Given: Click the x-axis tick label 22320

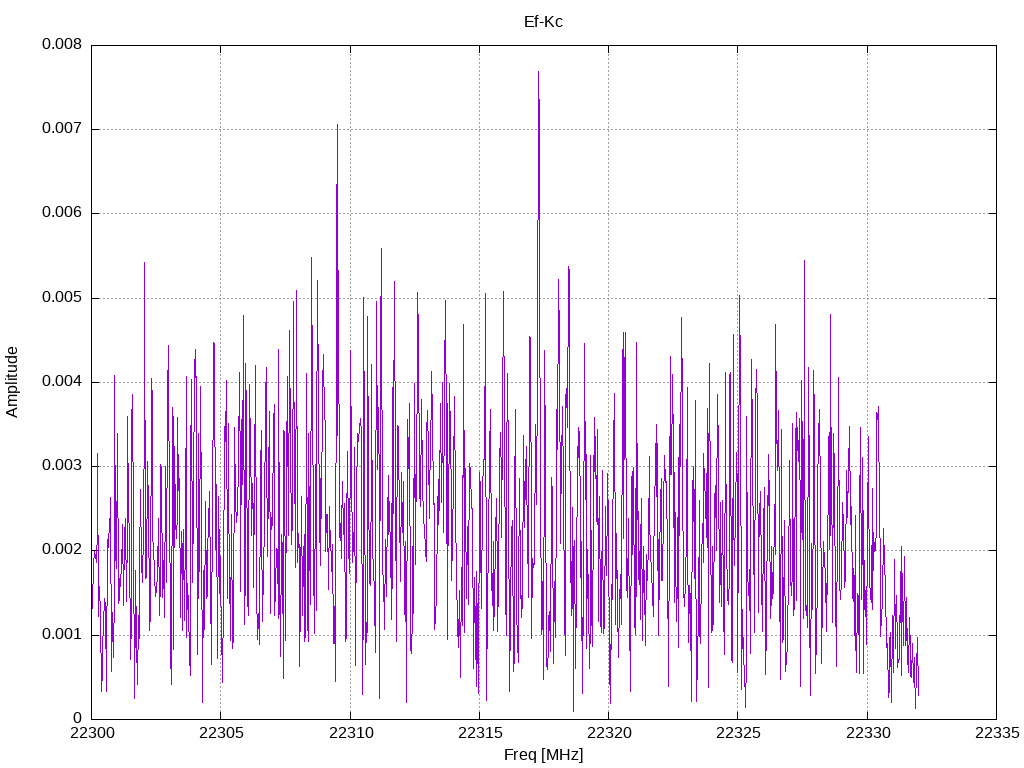Looking at the screenshot, I should tap(609, 733).
